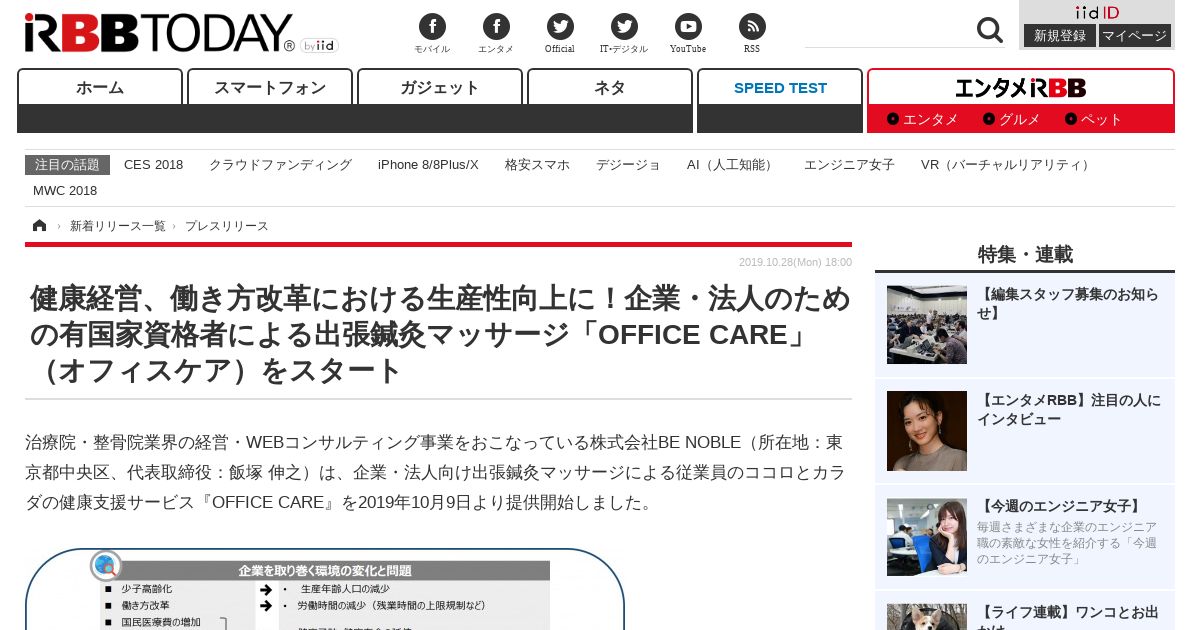Click マイページ button
The width and height of the screenshot is (1200, 630).
(x=1135, y=35)
